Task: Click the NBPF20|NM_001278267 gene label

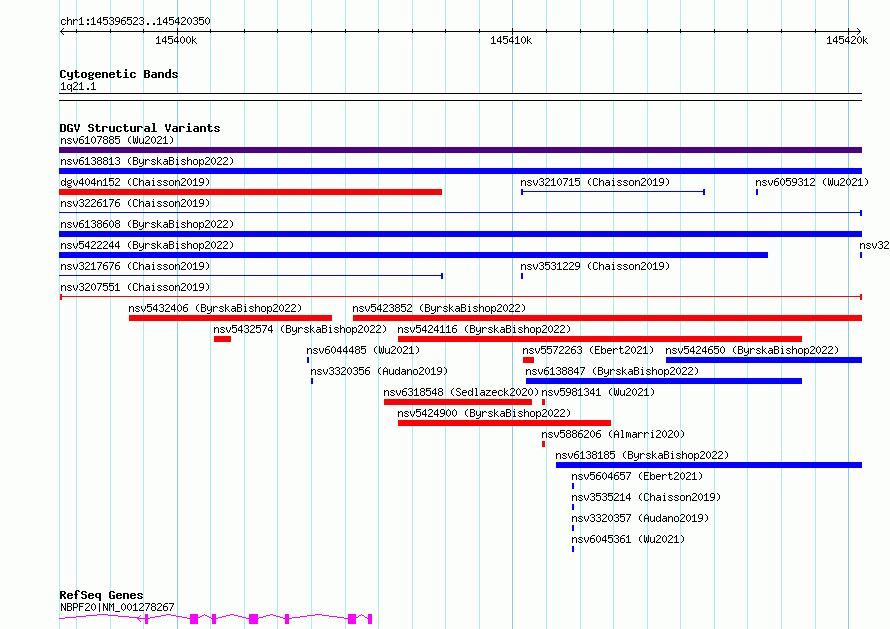Action: tap(117, 607)
